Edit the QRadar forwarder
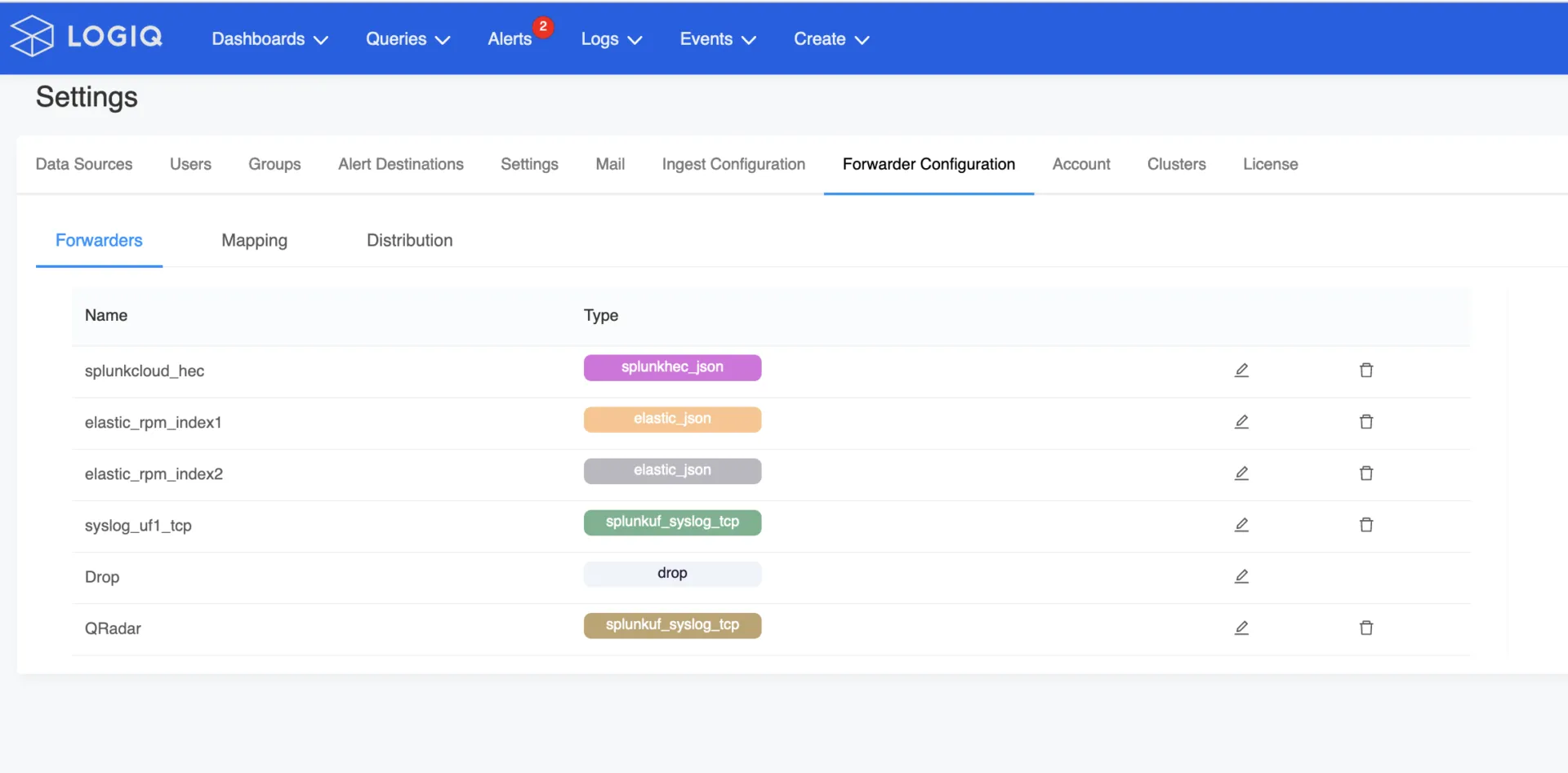1568x773 pixels. (1241, 628)
